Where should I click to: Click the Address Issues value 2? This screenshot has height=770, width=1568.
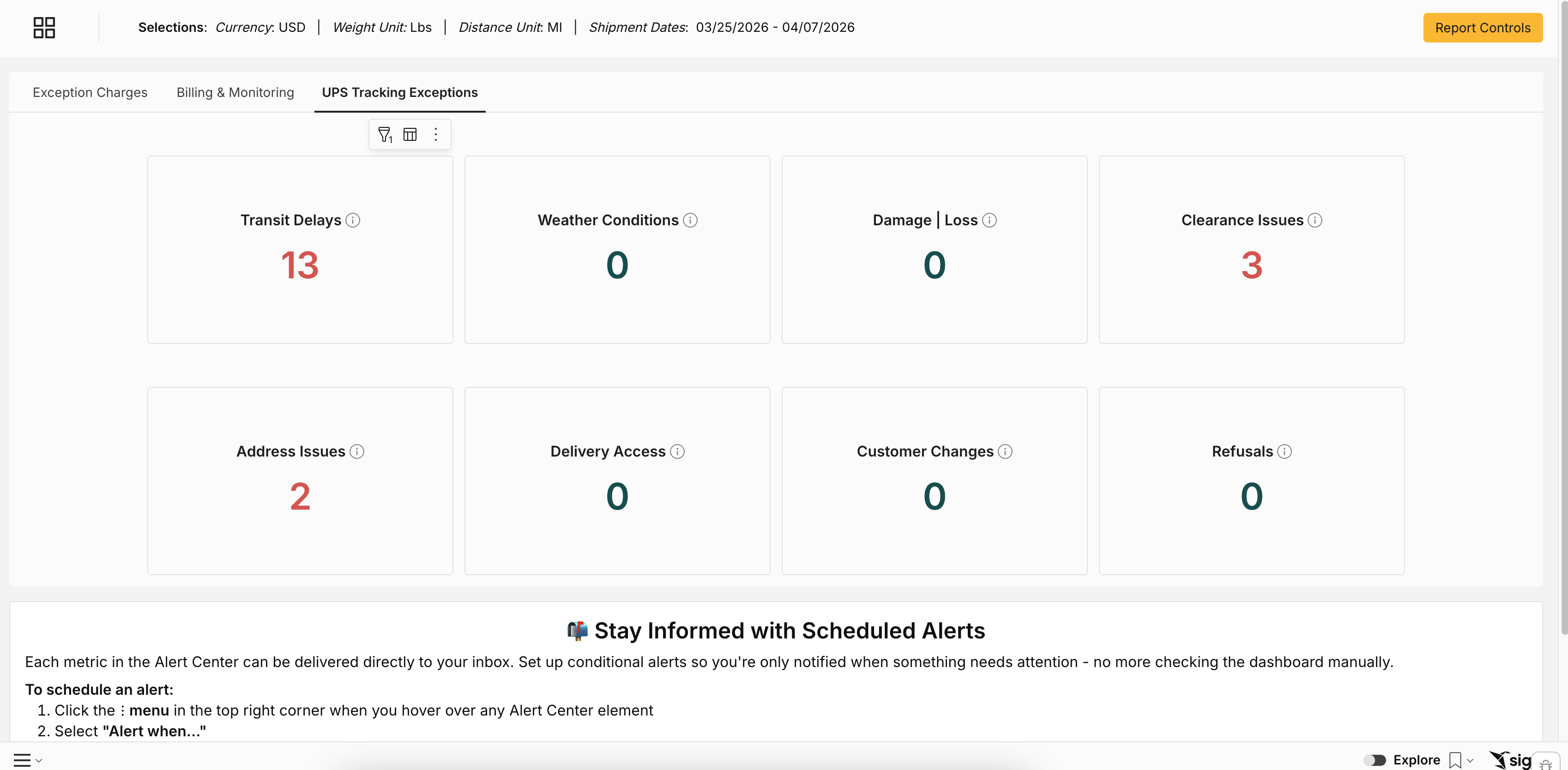(300, 497)
